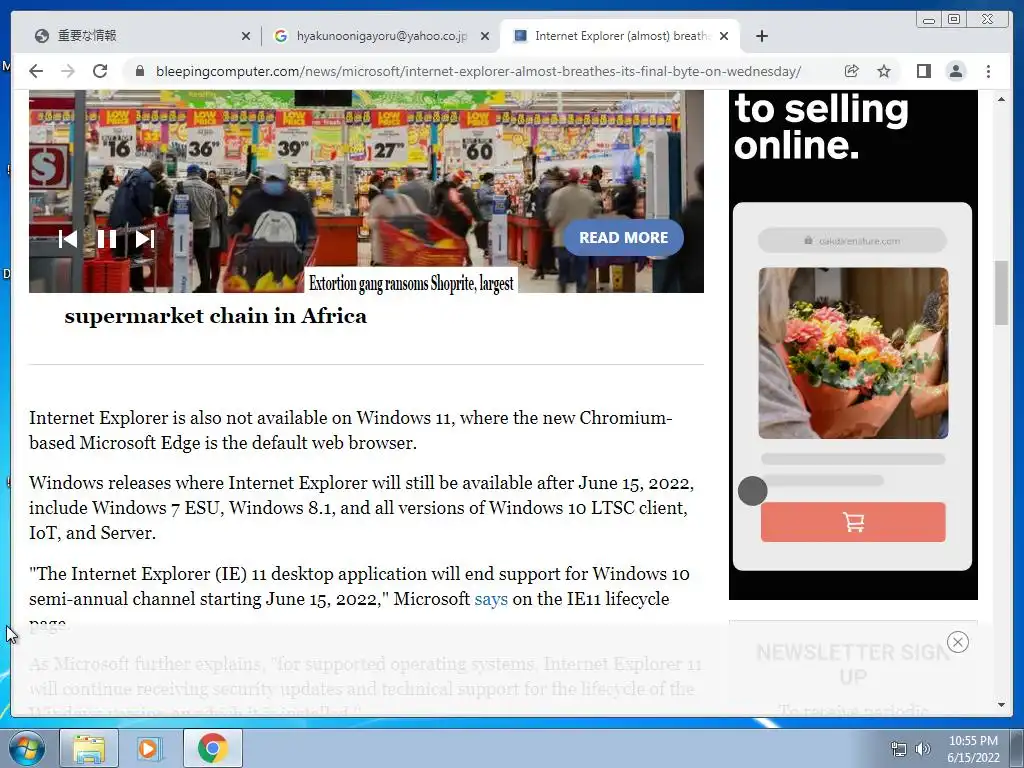View site security lock info
1024x768 pixels.
140,71
